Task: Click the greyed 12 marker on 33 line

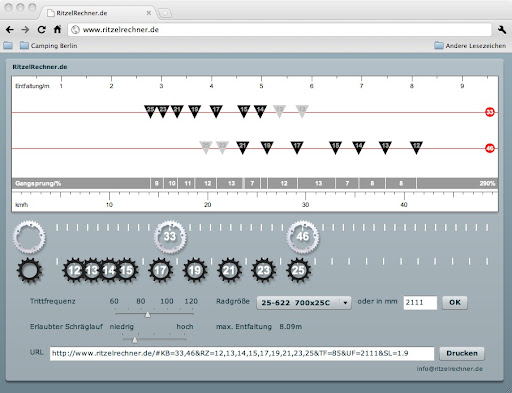Action: tap(302, 111)
